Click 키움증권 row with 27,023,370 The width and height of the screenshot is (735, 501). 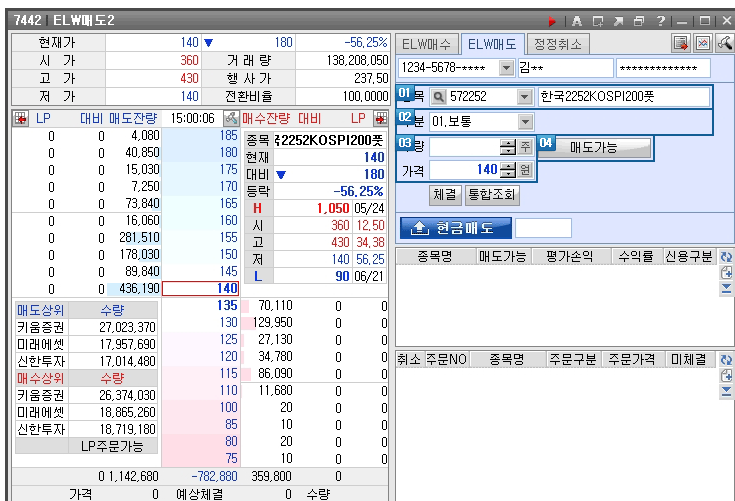(x=86, y=327)
